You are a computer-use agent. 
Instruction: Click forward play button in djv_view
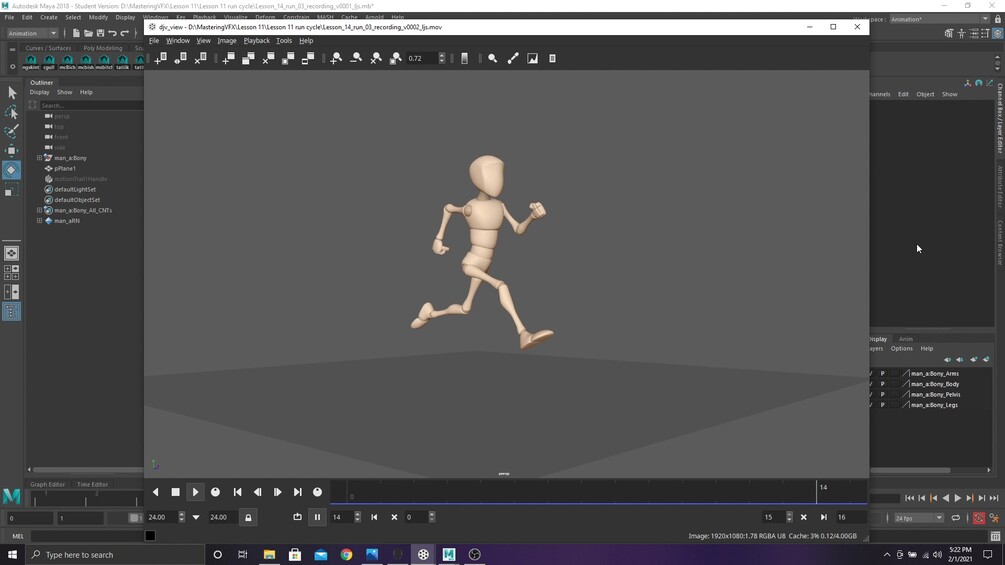click(195, 492)
